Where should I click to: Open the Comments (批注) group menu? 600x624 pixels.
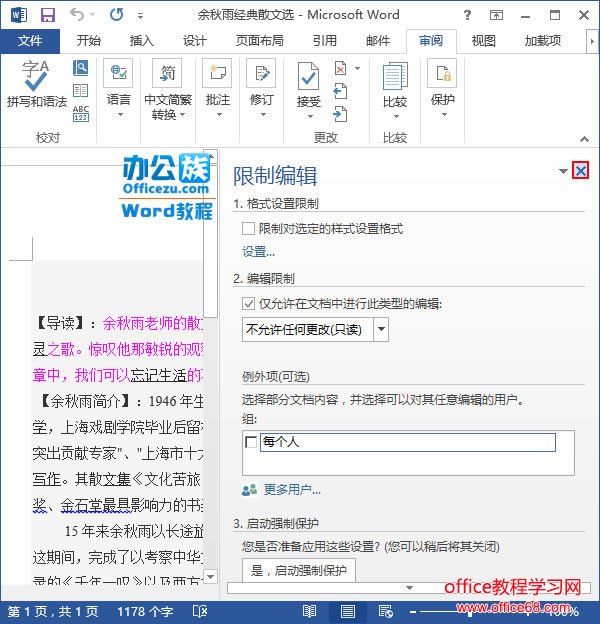coord(218,88)
